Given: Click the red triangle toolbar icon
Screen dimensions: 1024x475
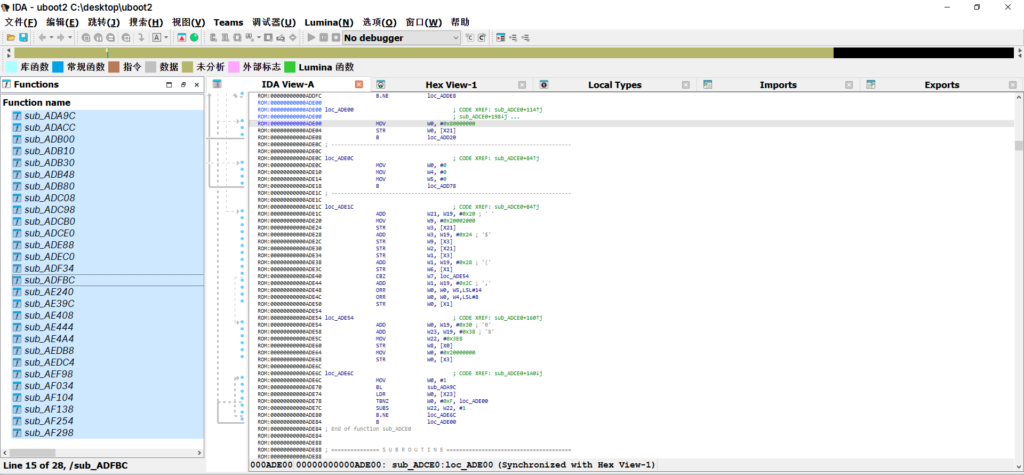Looking at the screenshot, I should click(182, 38).
